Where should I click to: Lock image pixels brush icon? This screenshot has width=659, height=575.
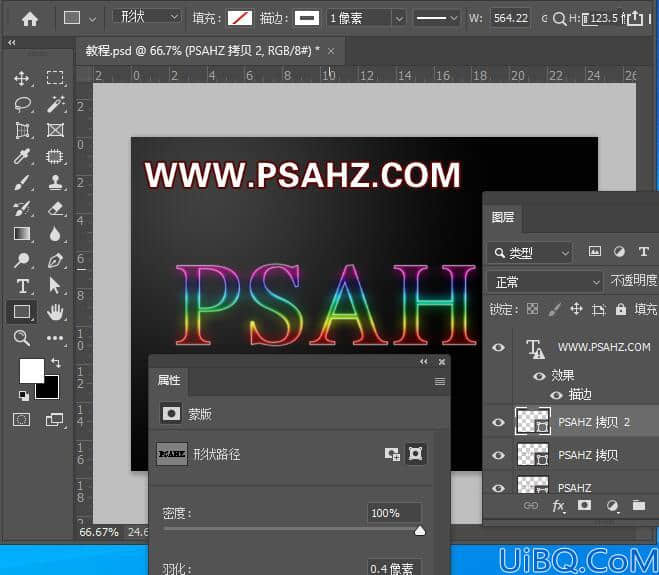pos(554,309)
